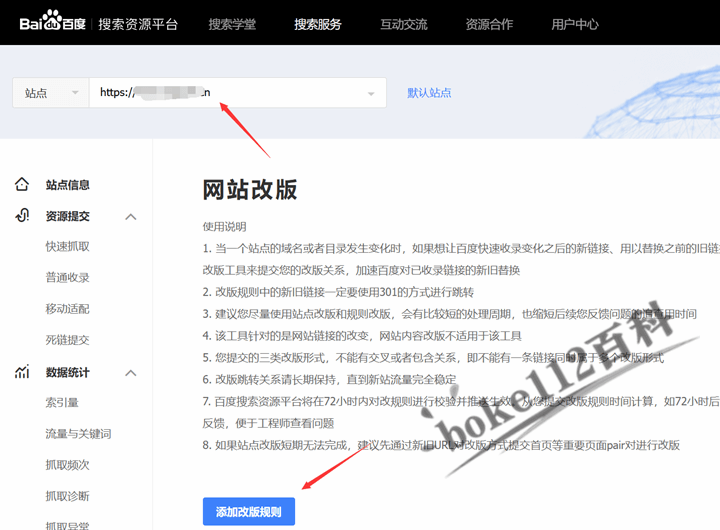Click the site URL input field
This screenshot has height=530, width=720.
pyautogui.click(x=237, y=93)
